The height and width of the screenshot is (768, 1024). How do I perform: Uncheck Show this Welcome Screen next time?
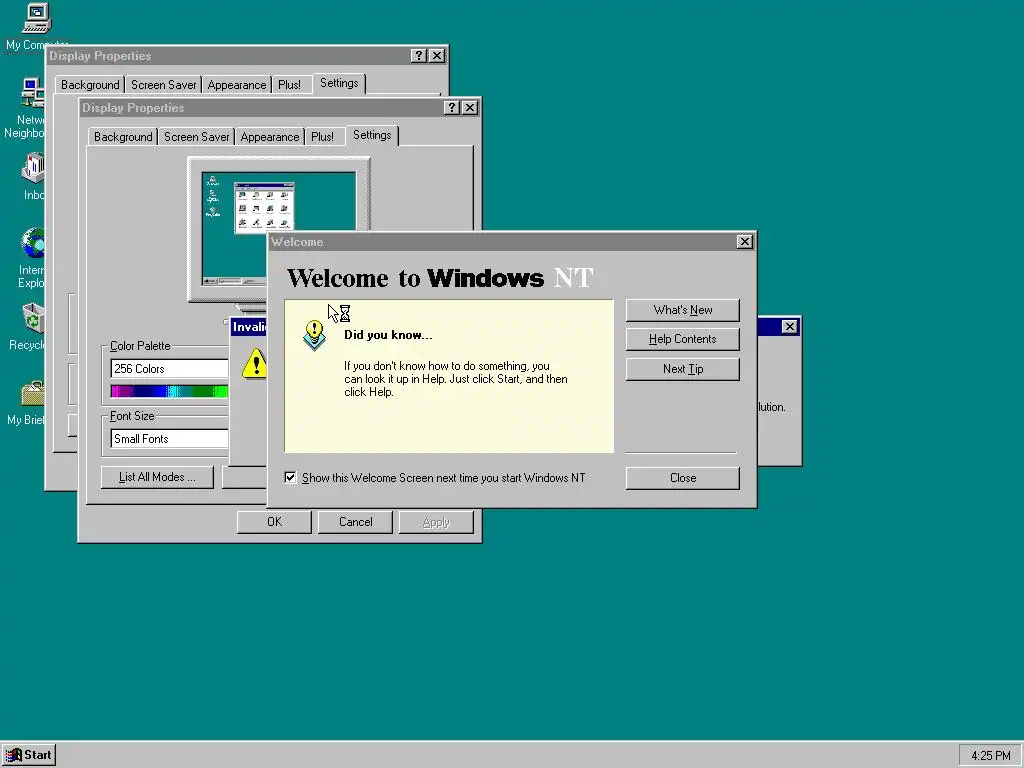pos(290,477)
